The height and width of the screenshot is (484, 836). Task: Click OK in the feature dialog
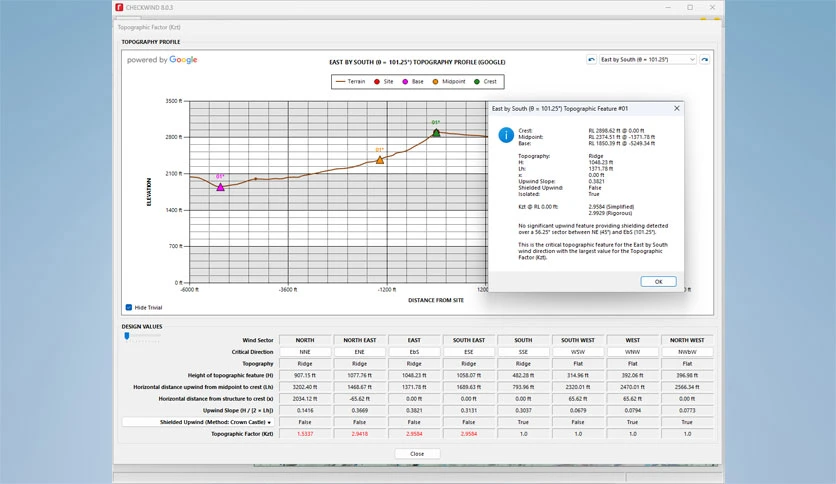point(658,281)
